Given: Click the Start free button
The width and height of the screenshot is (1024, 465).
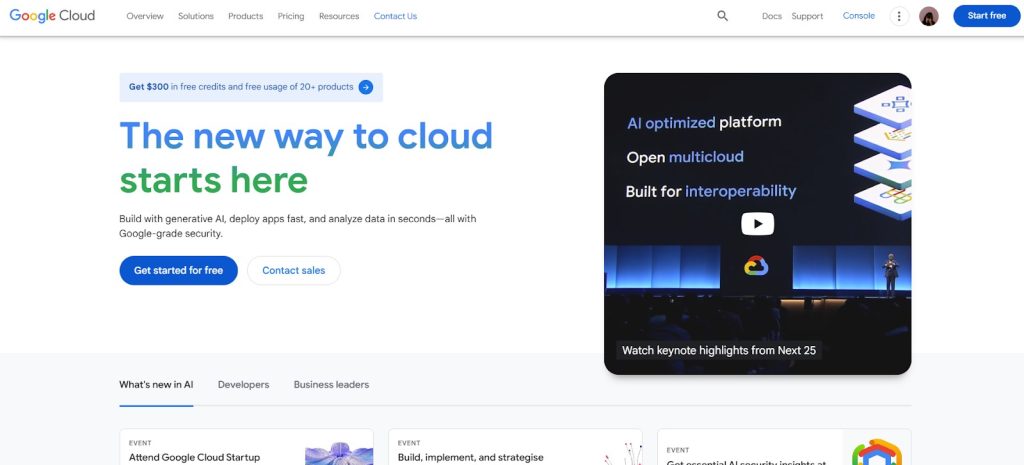Looking at the screenshot, I should tap(987, 16).
